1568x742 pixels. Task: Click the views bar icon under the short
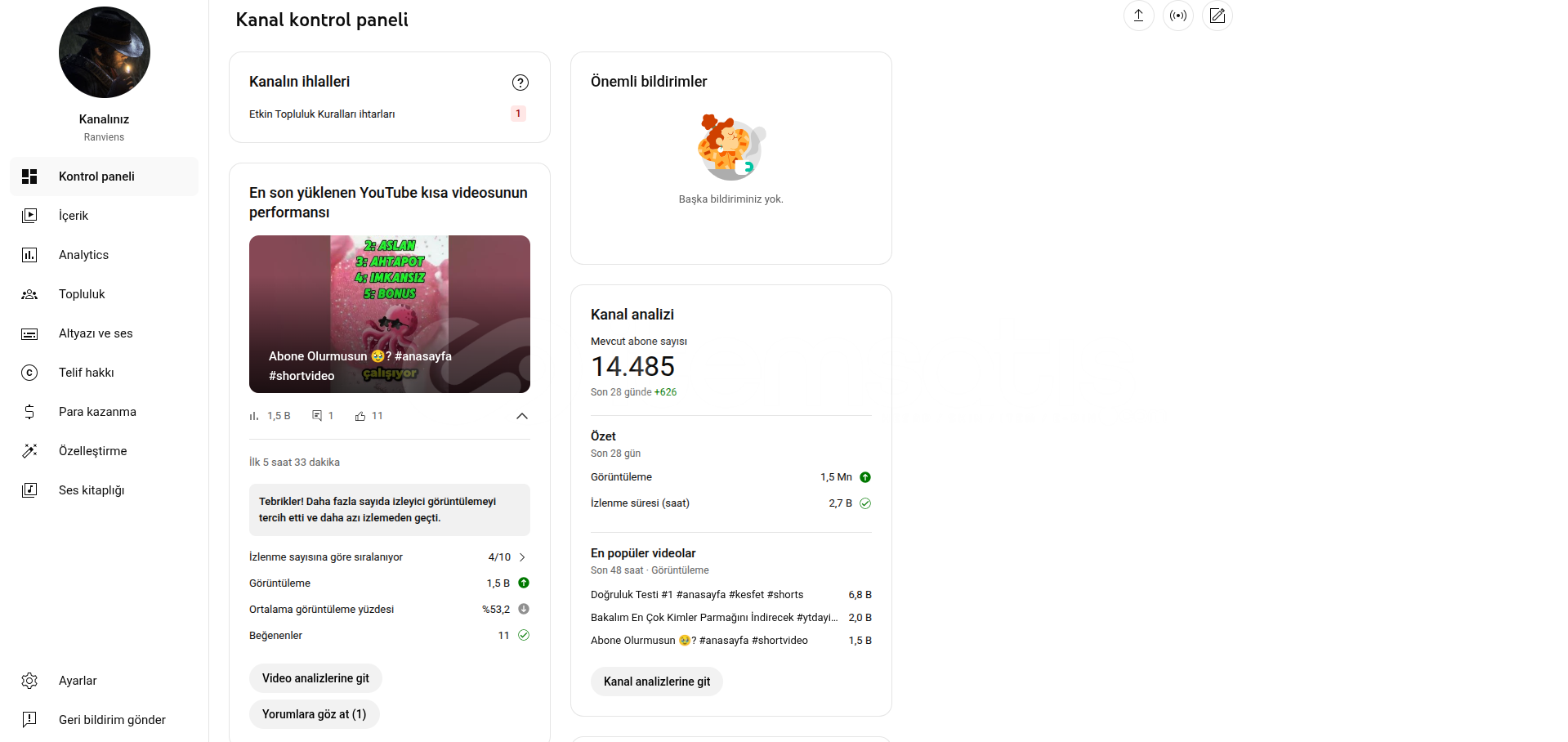(254, 416)
